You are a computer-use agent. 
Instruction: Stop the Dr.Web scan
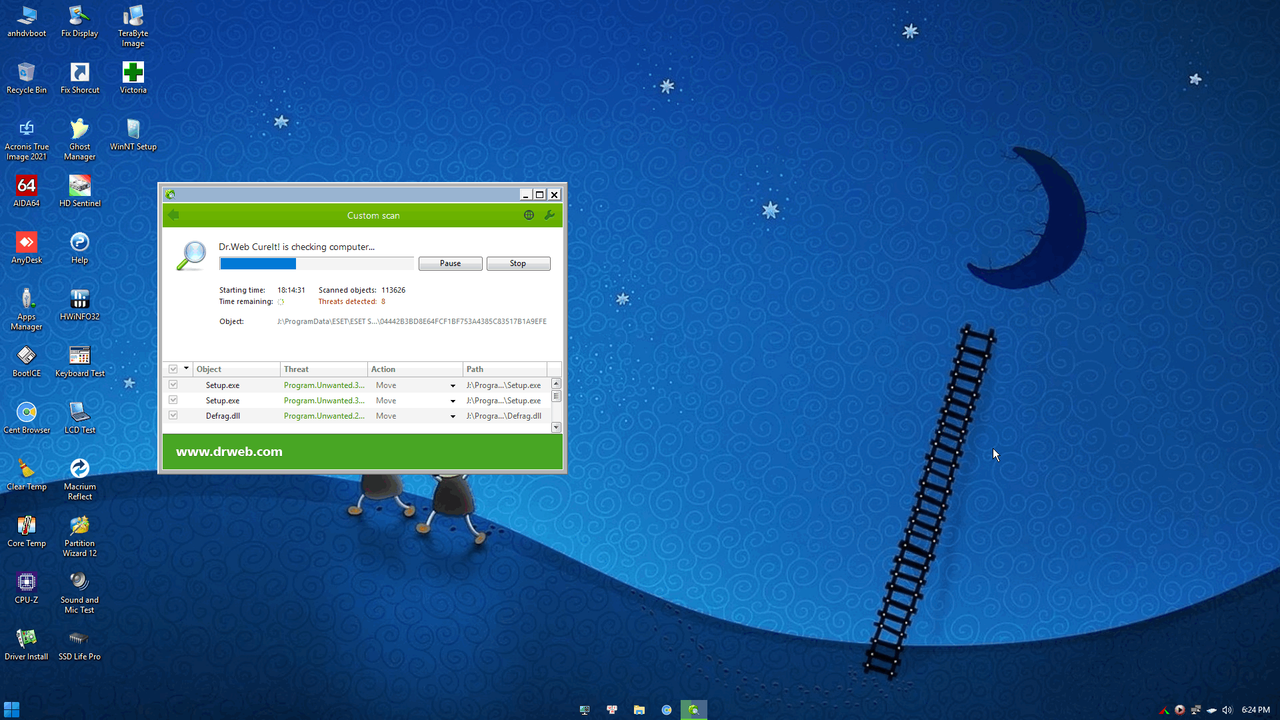[518, 264]
